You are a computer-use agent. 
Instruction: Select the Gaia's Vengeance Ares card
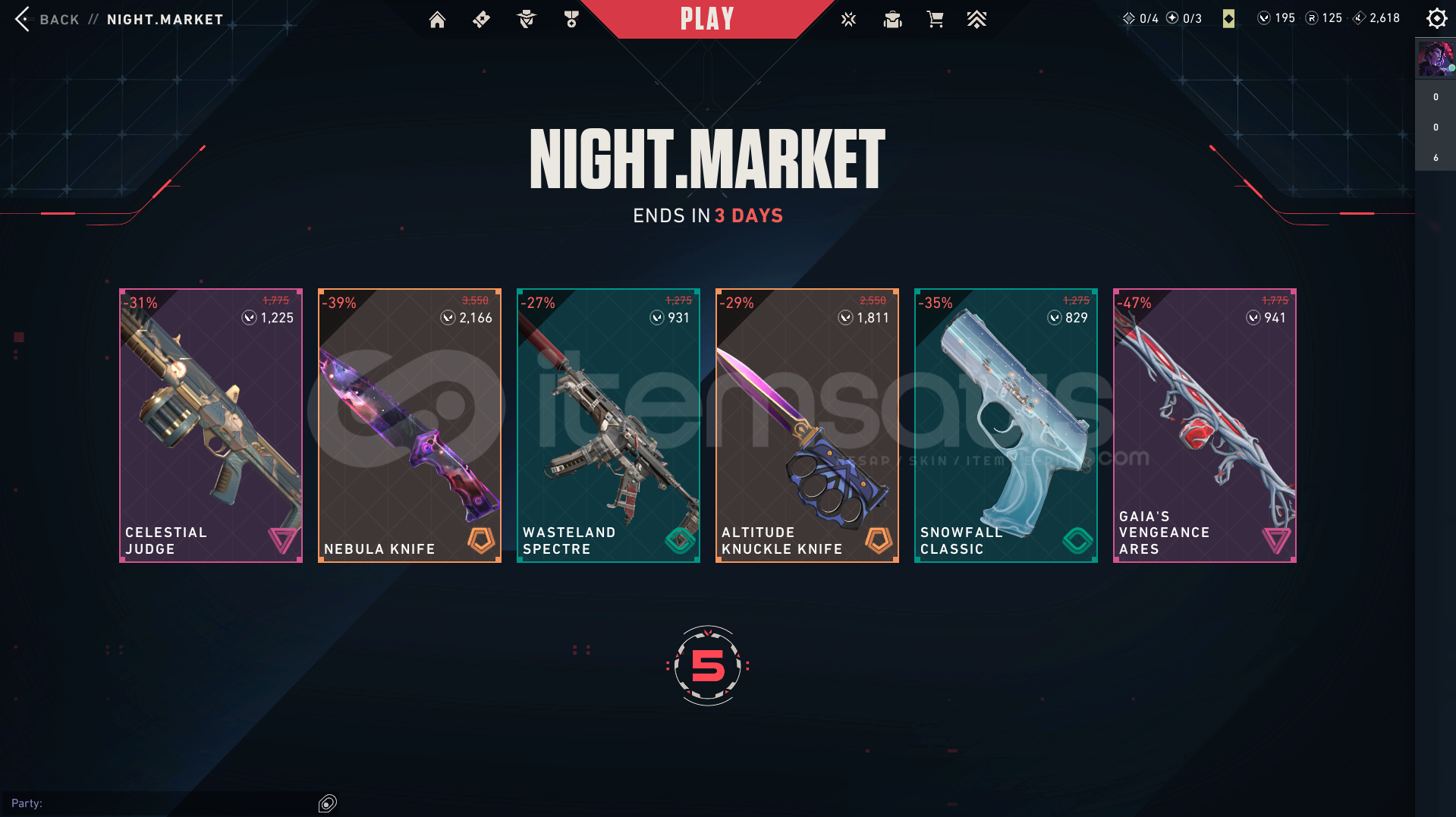coord(1205,426)
